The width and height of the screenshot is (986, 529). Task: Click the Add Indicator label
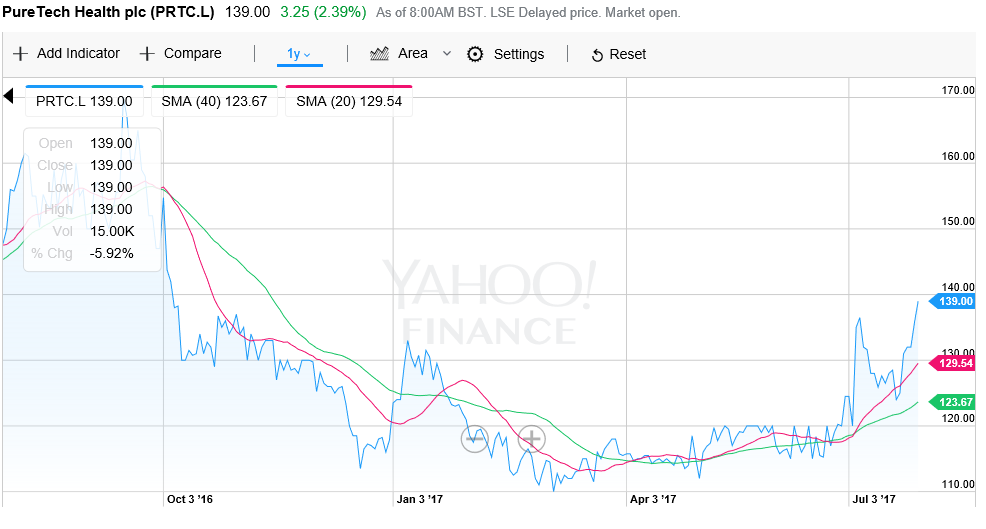pos(78,53)
